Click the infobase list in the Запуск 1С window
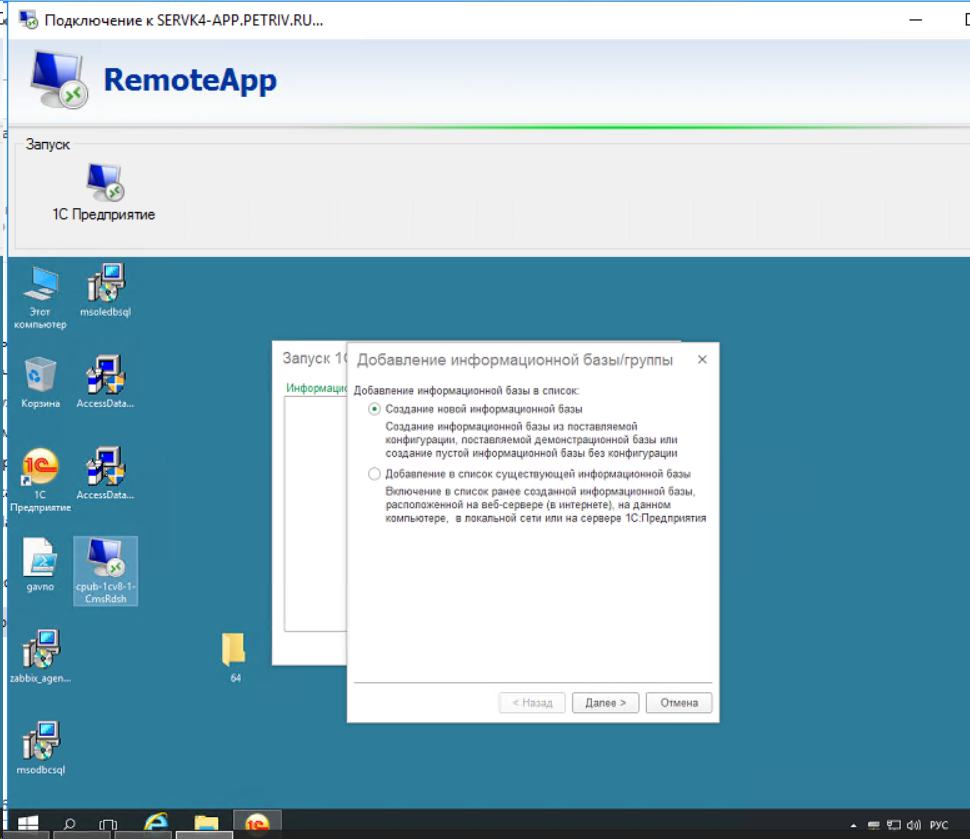This screenshot has height=839, width=970. pyautogui.click(x=315, y=514)
